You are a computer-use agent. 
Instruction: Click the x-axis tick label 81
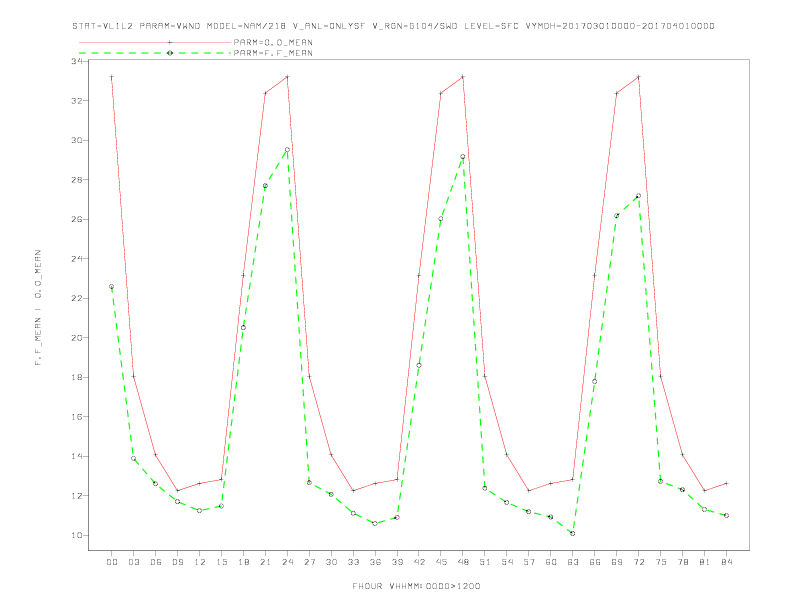(x=705, y=562)
